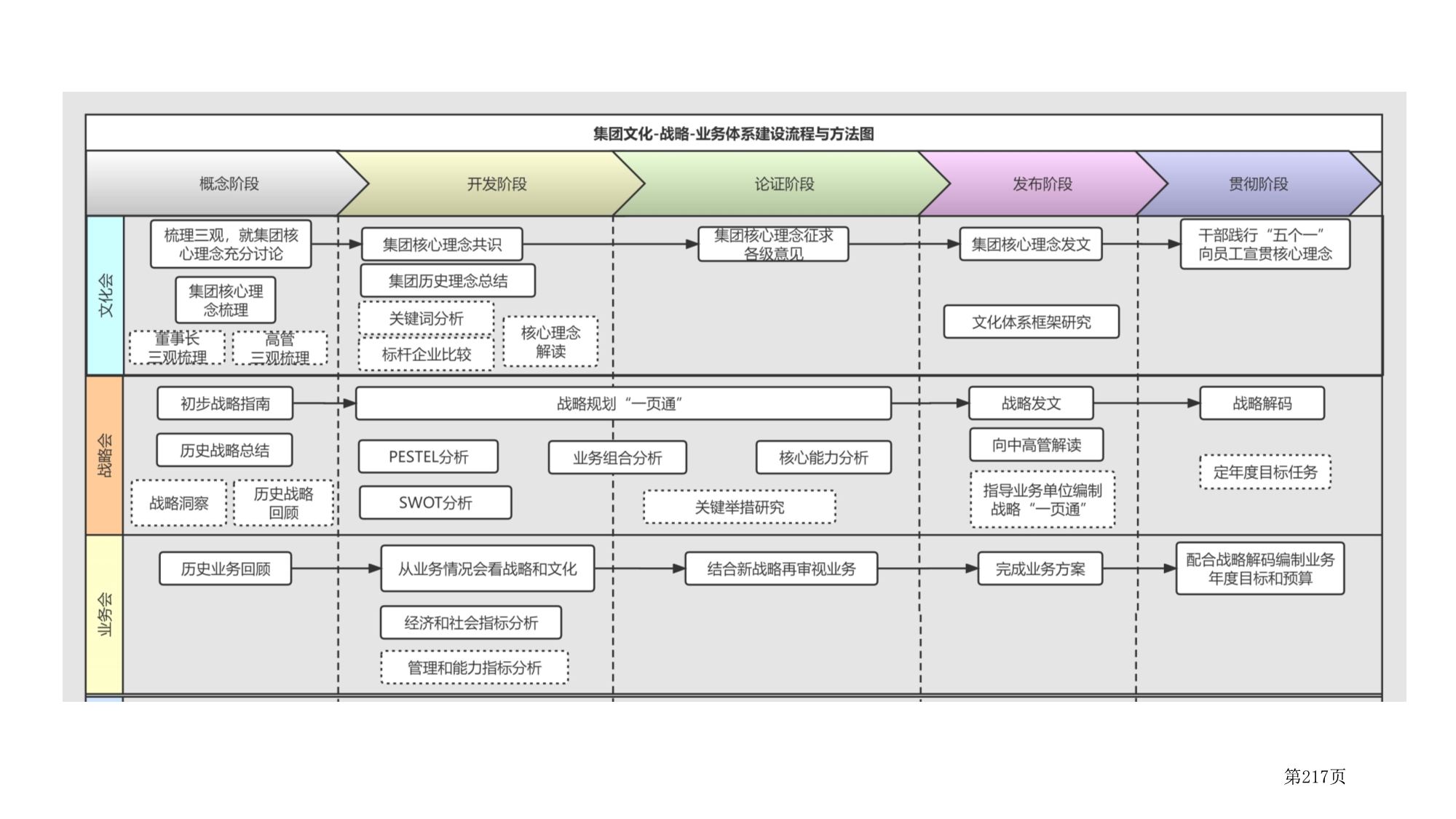Click the 论证阶段 phase arrow
Viewport: 1456px width, 819px height.
tap(783, 183)
